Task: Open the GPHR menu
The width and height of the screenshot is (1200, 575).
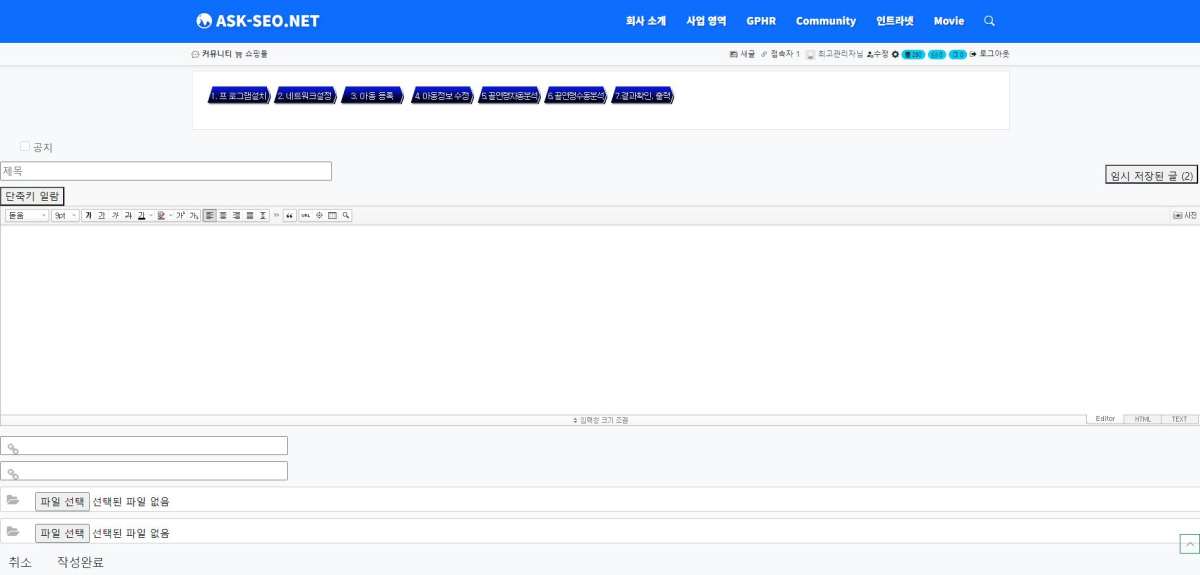Action: point(761,21)
